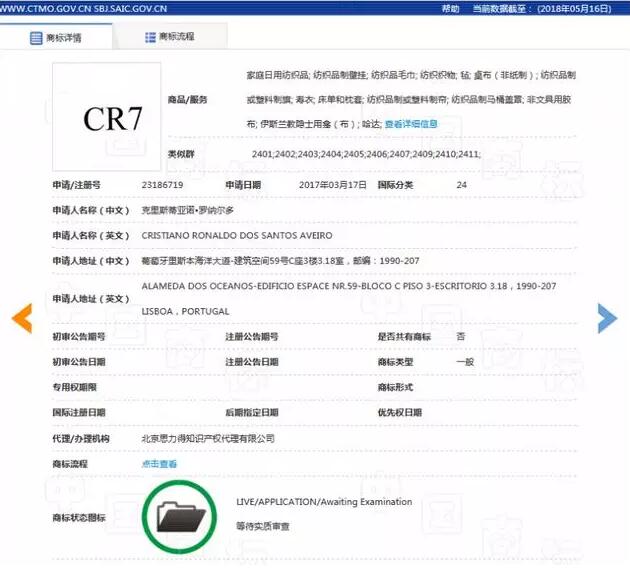
Task: Click the 注册公告期号 label
Action: coord(252,336)
